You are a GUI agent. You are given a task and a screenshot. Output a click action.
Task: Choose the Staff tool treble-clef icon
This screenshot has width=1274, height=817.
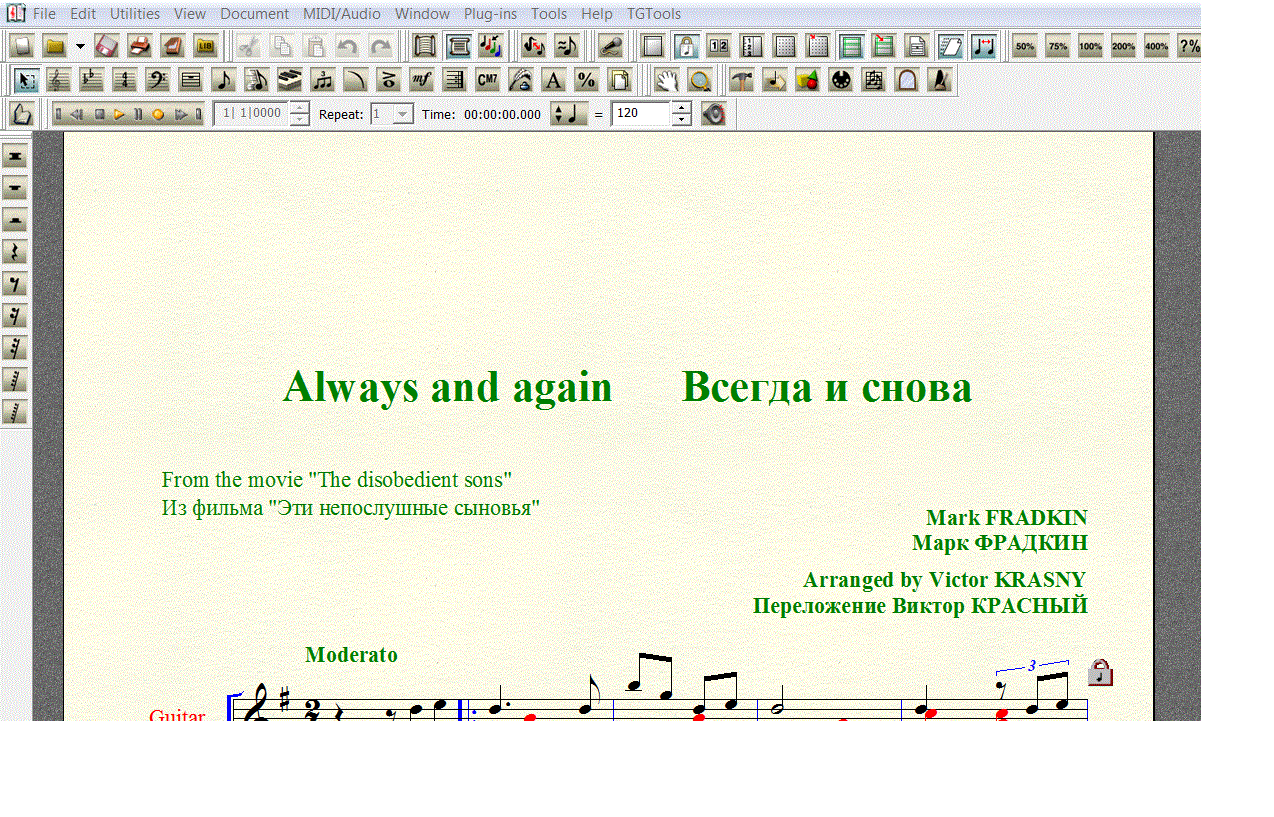tap(59, 80)
